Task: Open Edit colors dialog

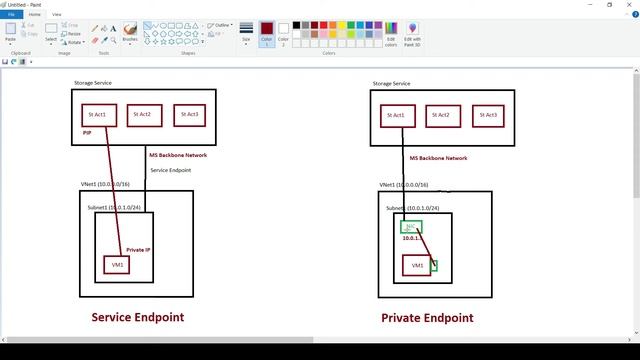Action: pos(391,34)
